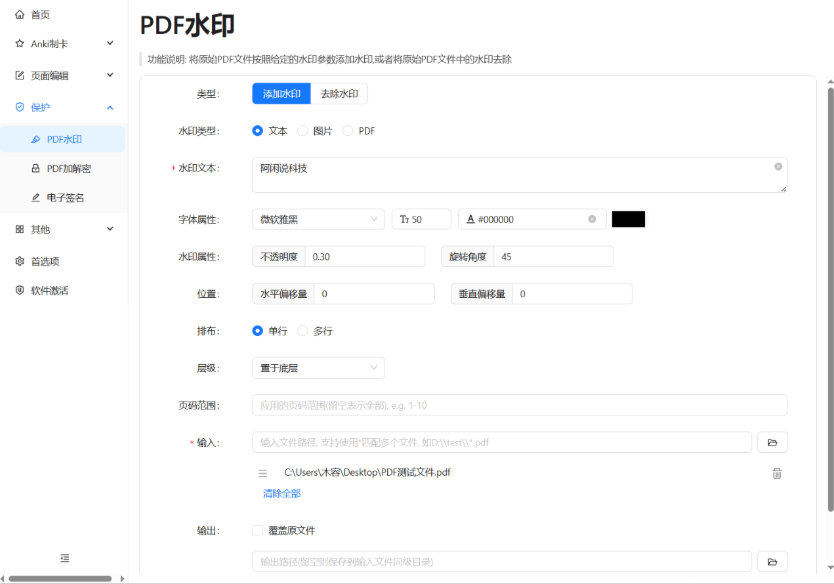Screen dimensions: 834x584
Task: Click the scroll down arrow at right edge
Action: (x=830, y=568)
